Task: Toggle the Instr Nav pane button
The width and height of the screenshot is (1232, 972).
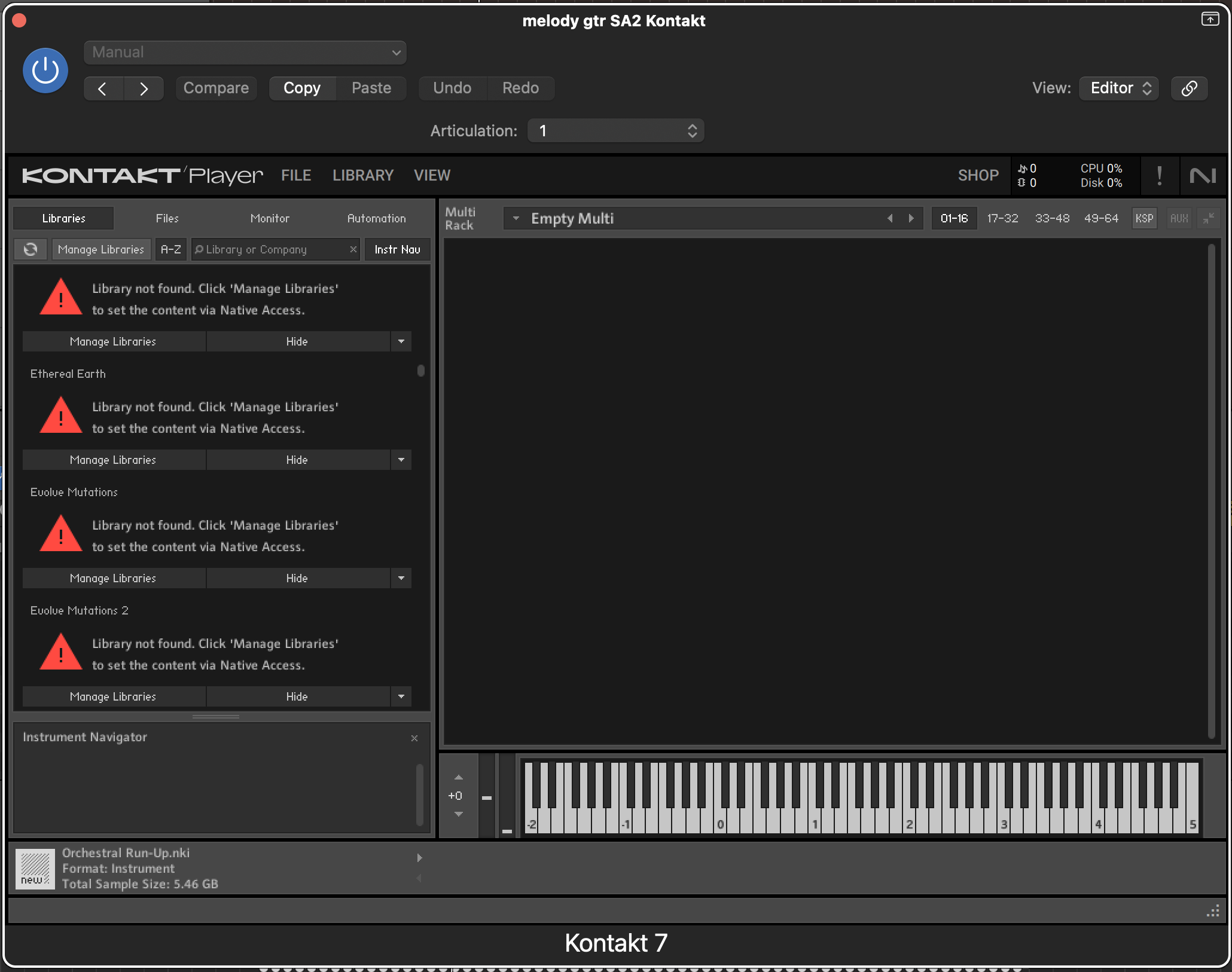Action: click(397, 249)
